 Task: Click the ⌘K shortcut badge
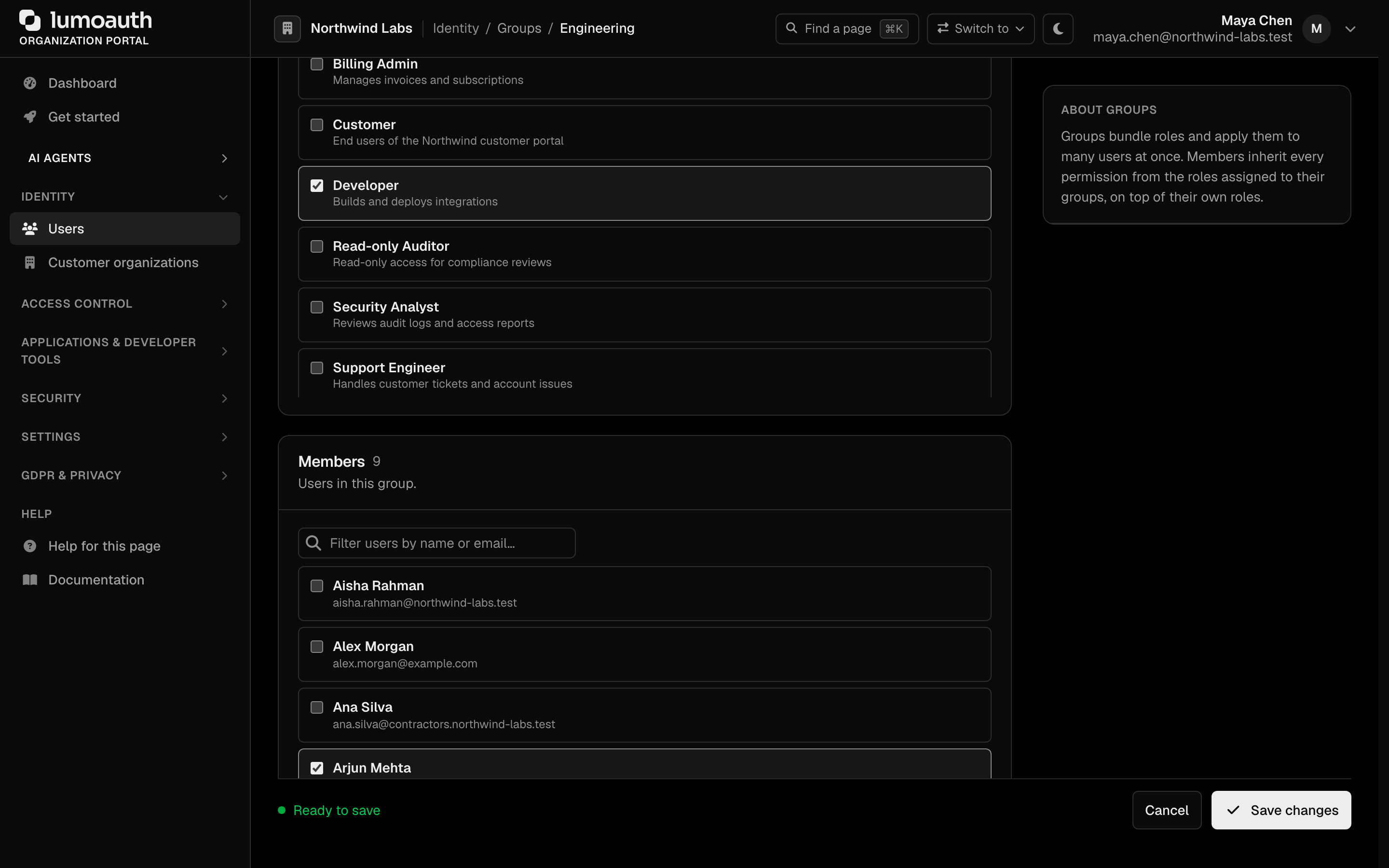tap(894, 29)
